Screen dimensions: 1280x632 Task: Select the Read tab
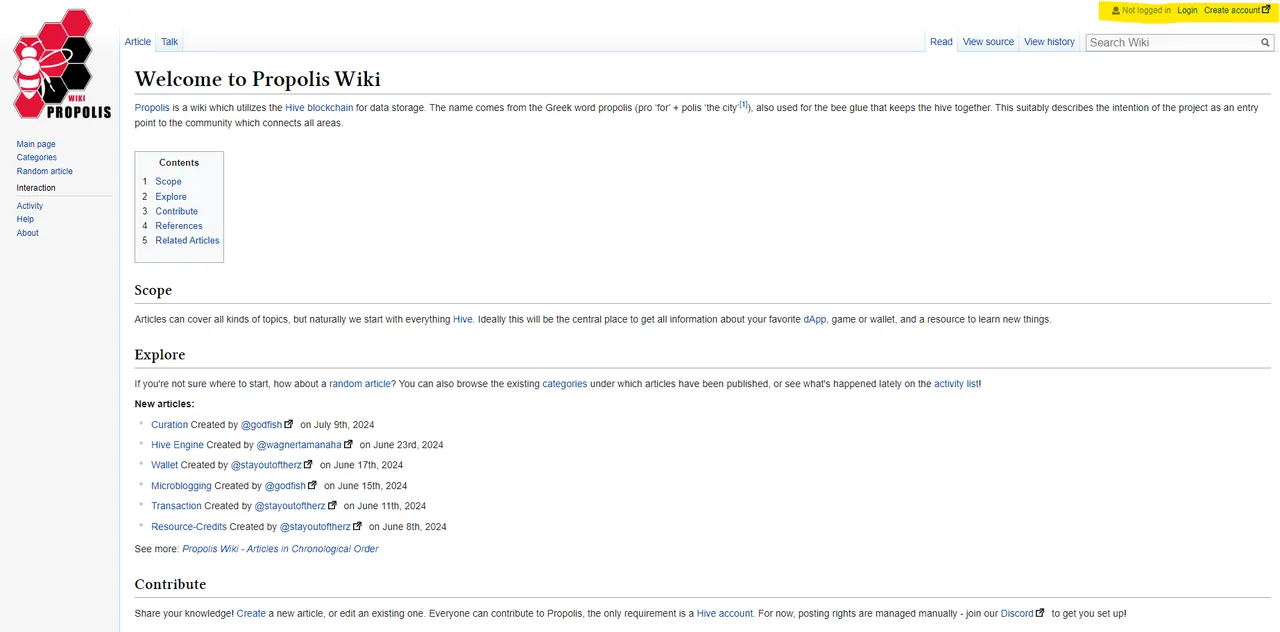(941, 42)
